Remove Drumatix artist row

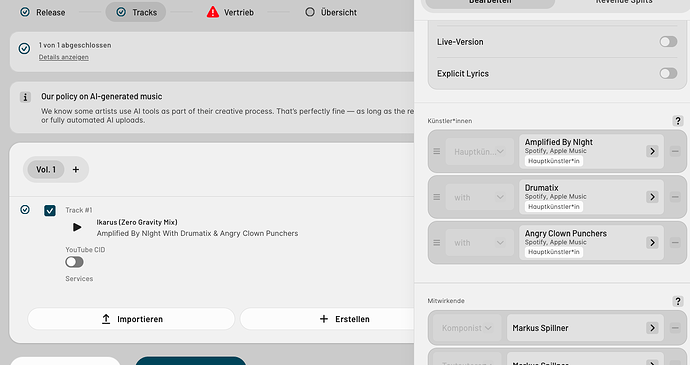pos(675,197)
